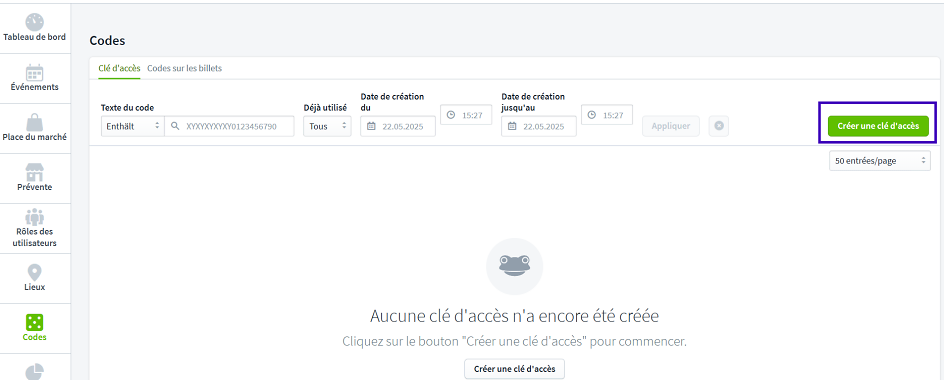Go to Événements calendar icon
The image size is (944, 380).
(x=34, y=72)
